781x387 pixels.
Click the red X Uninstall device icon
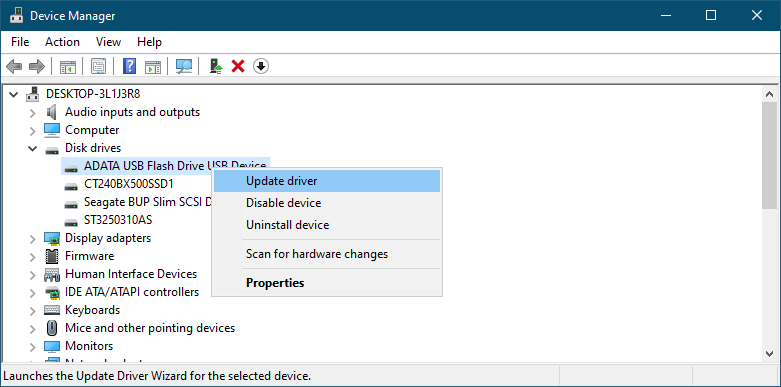click(x=238, y=66)
